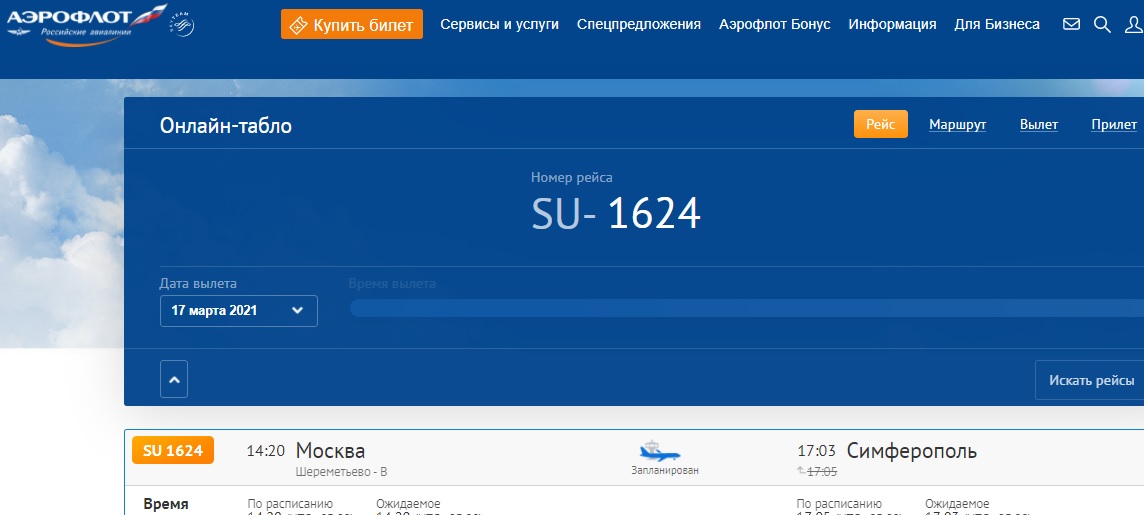Image resolution: width=1144 pixels, height=515 pixels.
Task: Open the Информация menu
Action: click(x=892, y=24)
